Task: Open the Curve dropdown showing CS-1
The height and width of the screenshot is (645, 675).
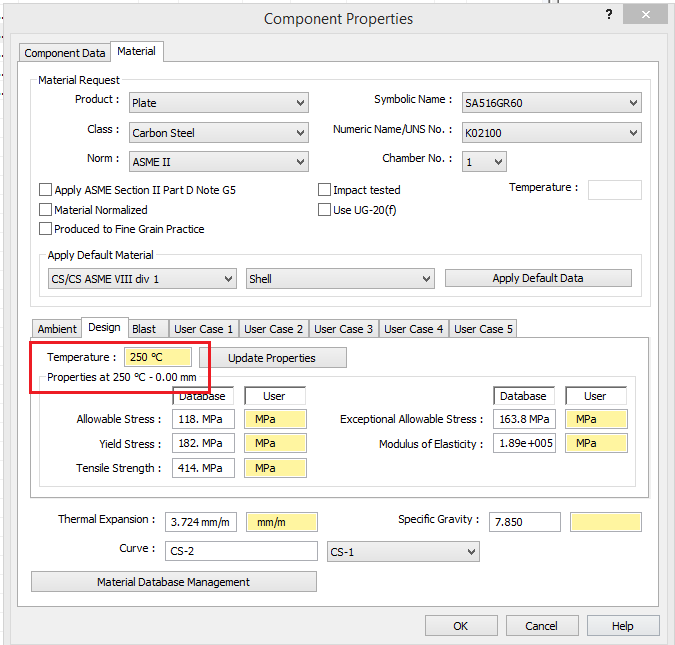Action: (x=403, y=552)
